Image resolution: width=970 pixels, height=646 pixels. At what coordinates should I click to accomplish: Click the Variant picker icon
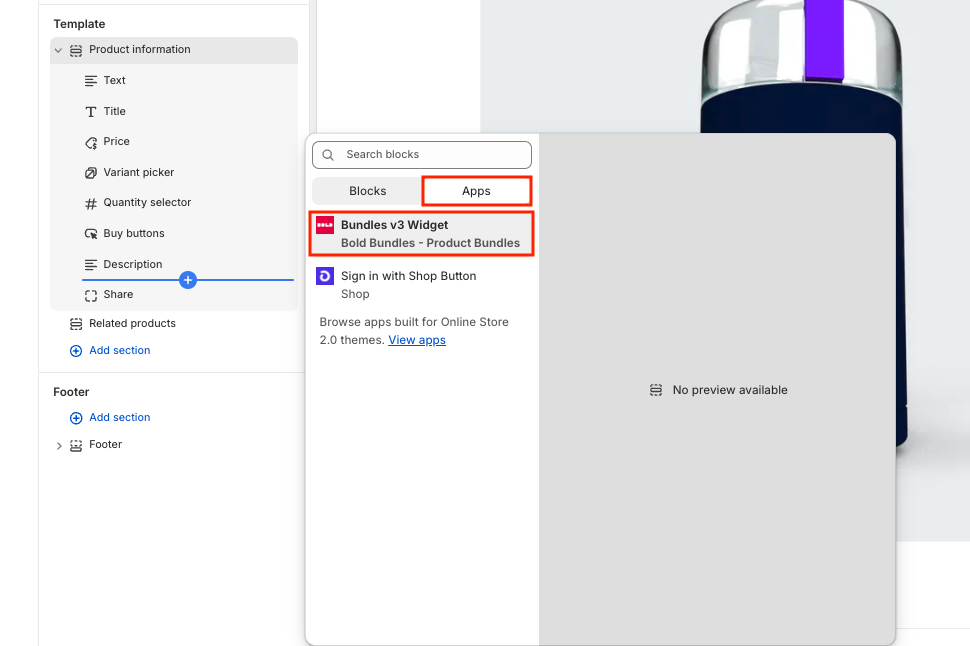click(x=91, y=173)
